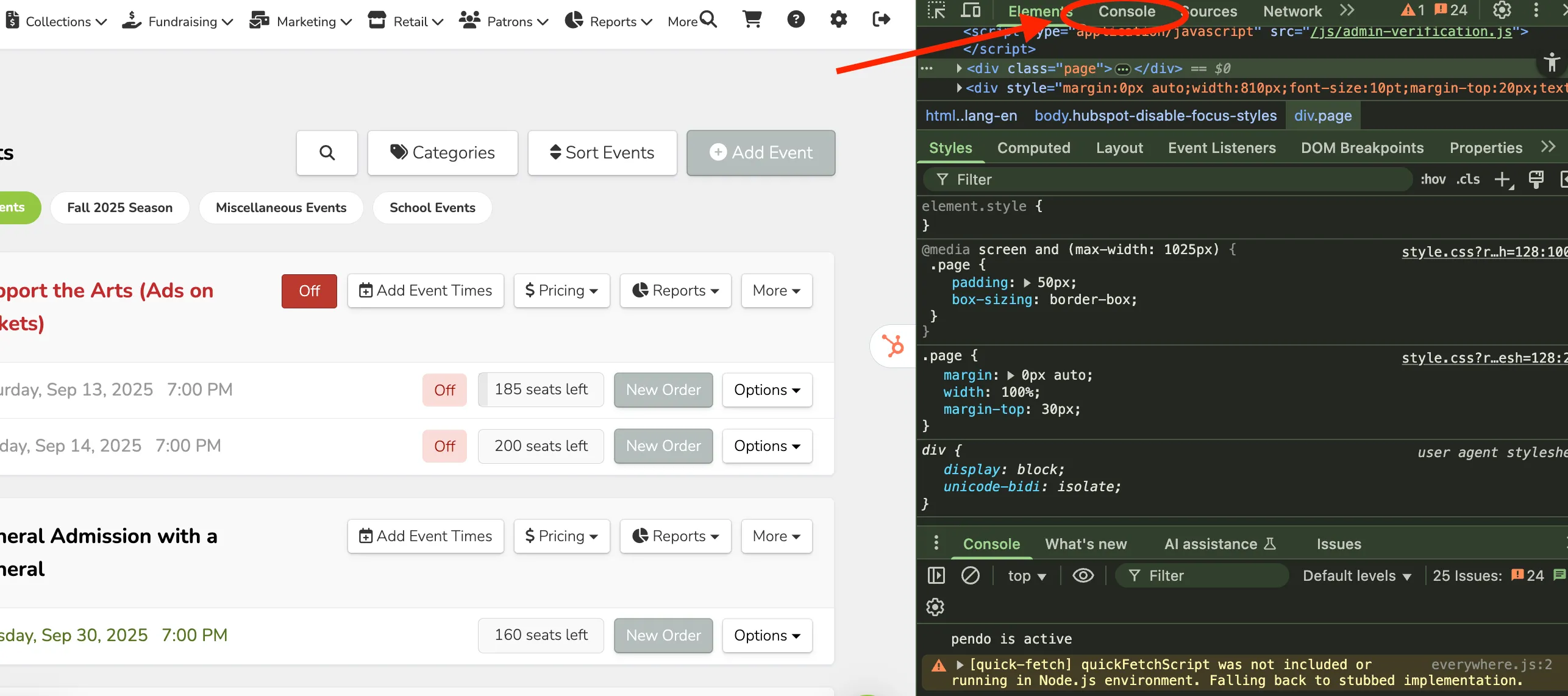Screen dimensions: 1568x696
Task: Click the console Filter input field
Action: point(1202,576)
